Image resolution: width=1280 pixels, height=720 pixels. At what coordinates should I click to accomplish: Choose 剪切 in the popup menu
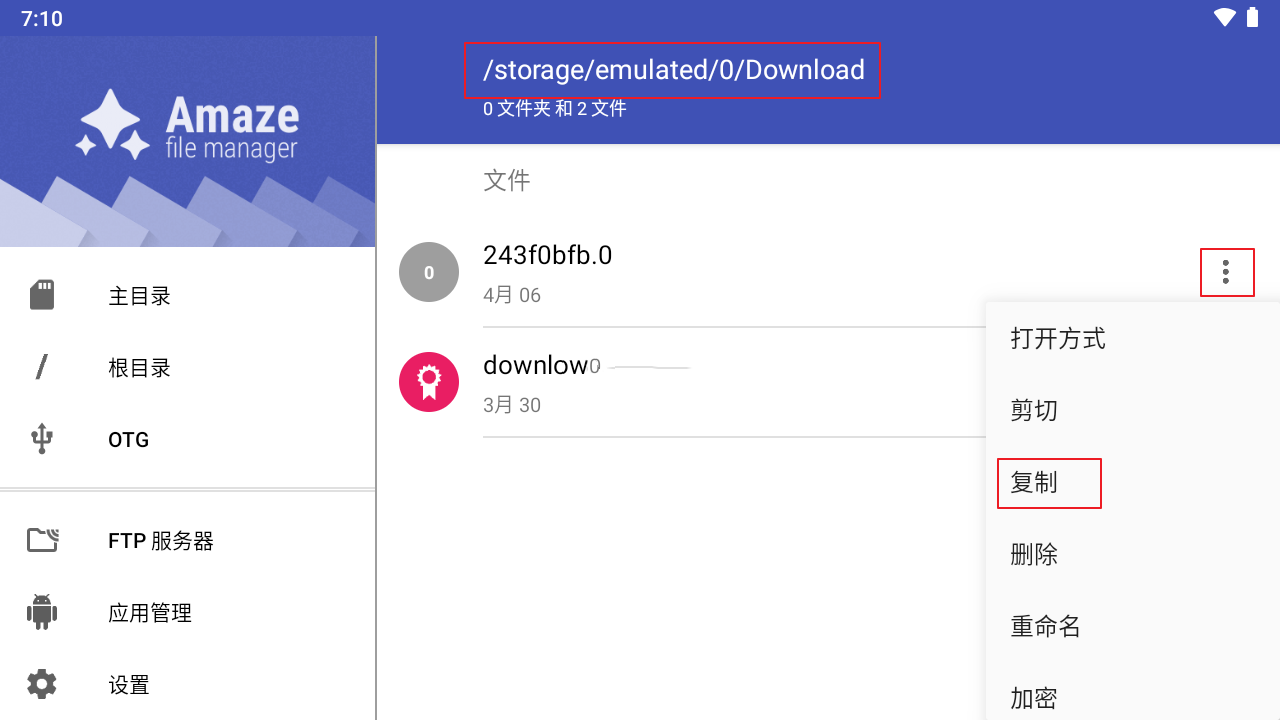[1034, 411]
